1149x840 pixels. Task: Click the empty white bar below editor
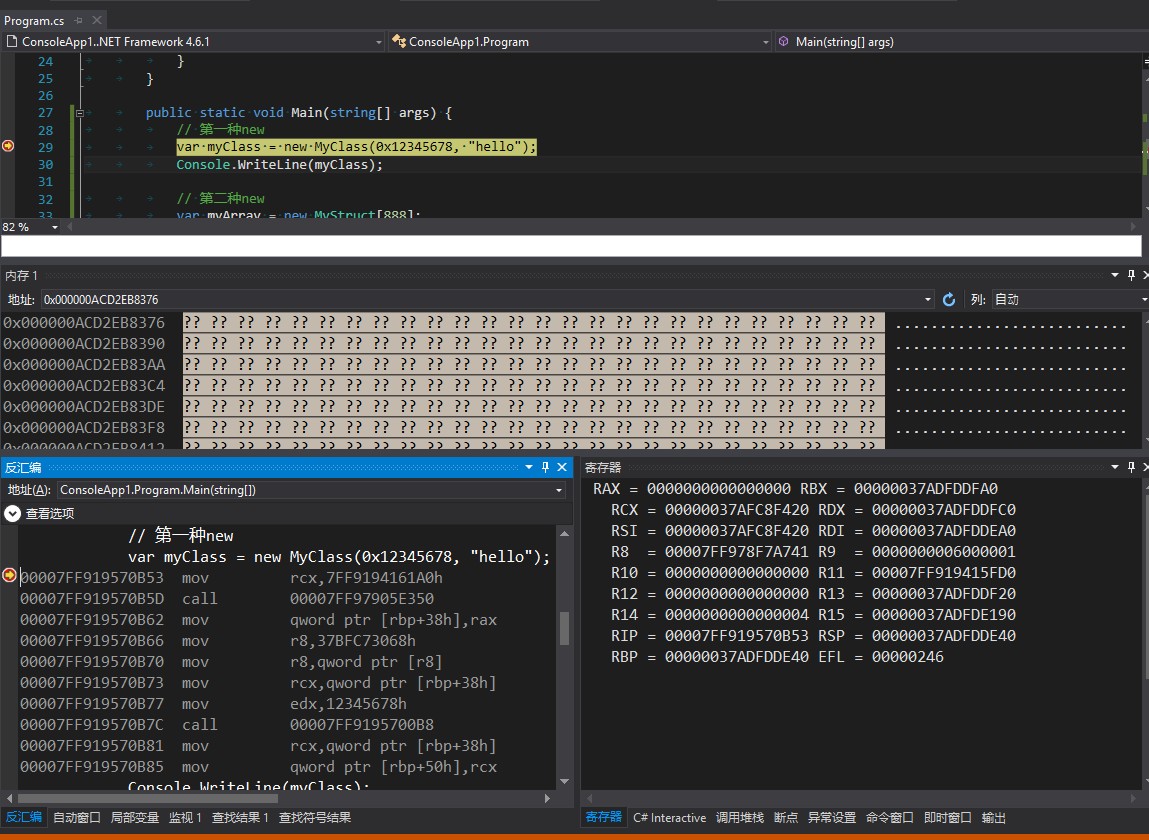pos(572,246)
